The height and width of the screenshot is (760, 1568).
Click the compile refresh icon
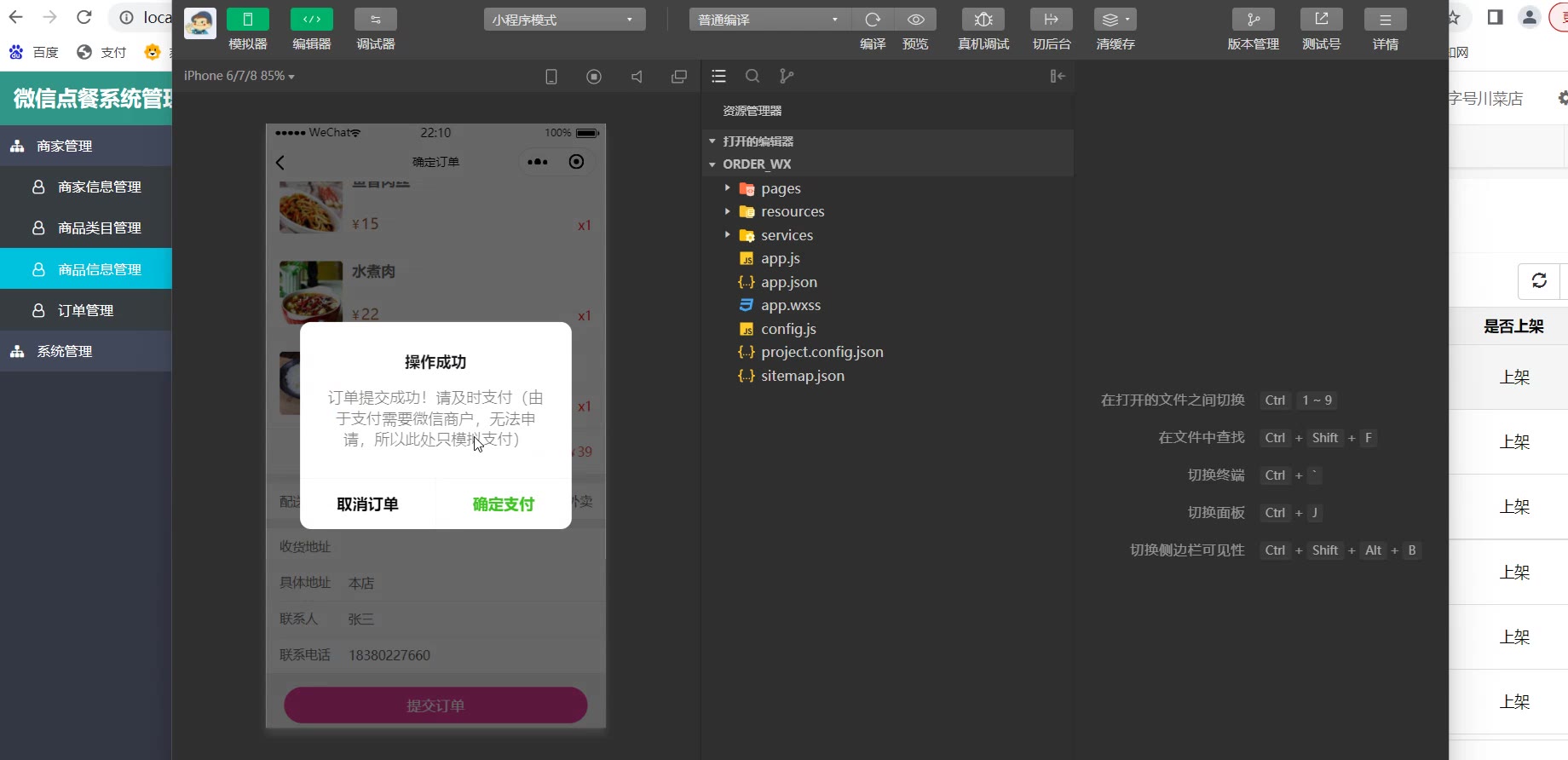873,20
